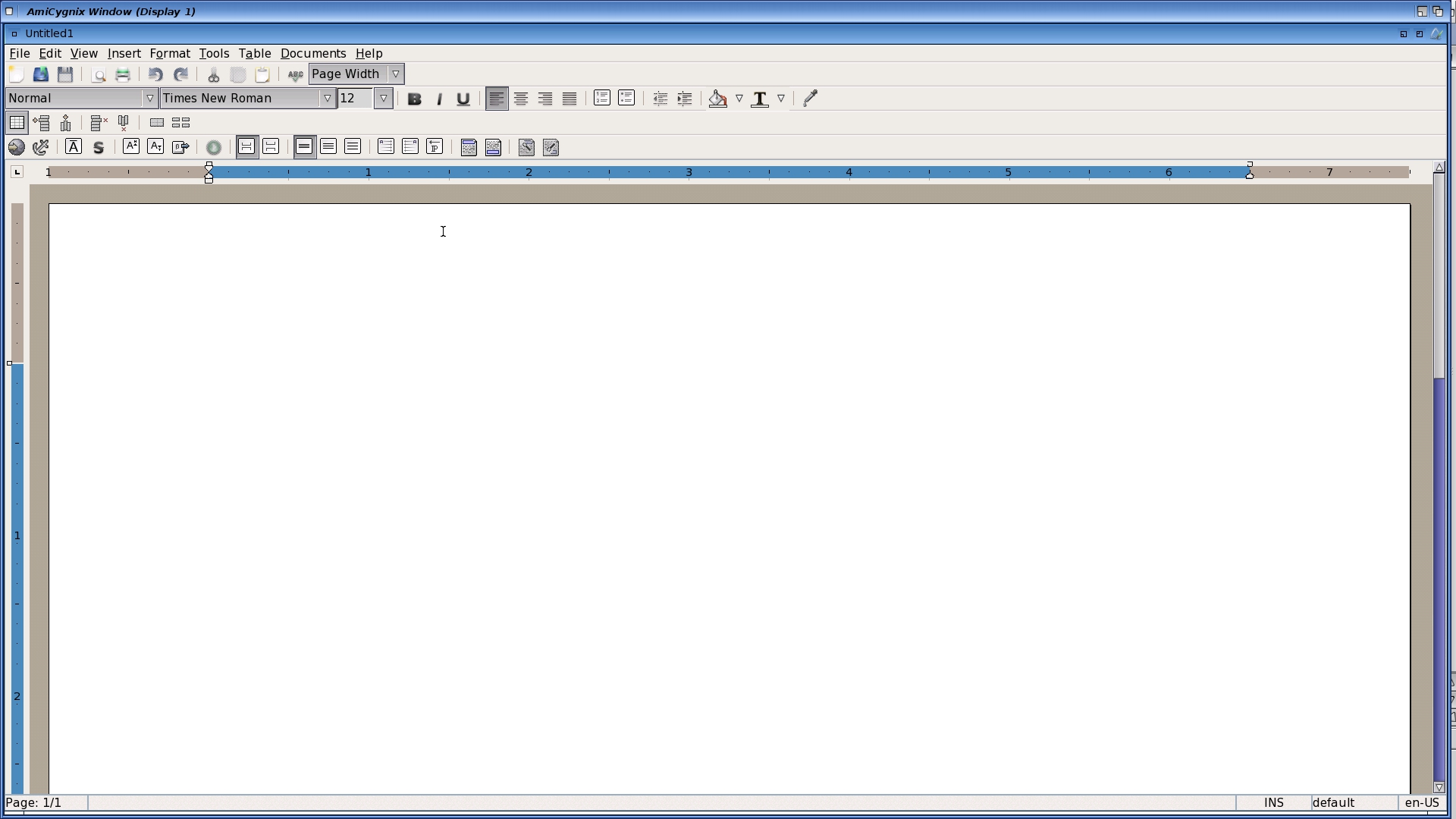Open the Documents menu
This screenshot has width=1456, height=819.
click(x=313, y=54)
